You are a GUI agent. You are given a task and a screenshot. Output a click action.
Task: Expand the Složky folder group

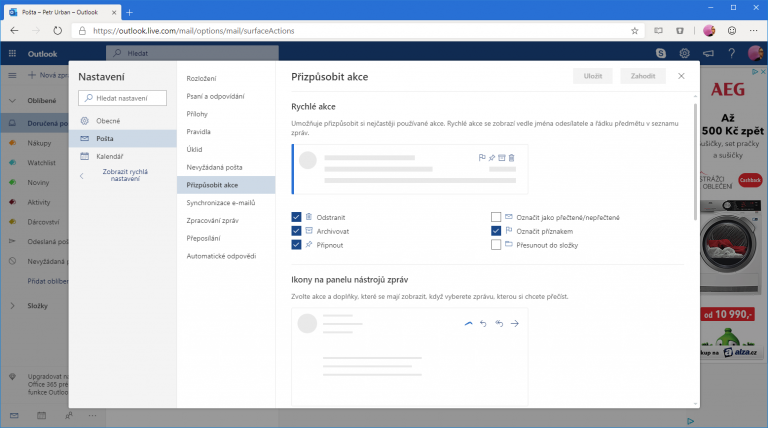click(12, 306)
